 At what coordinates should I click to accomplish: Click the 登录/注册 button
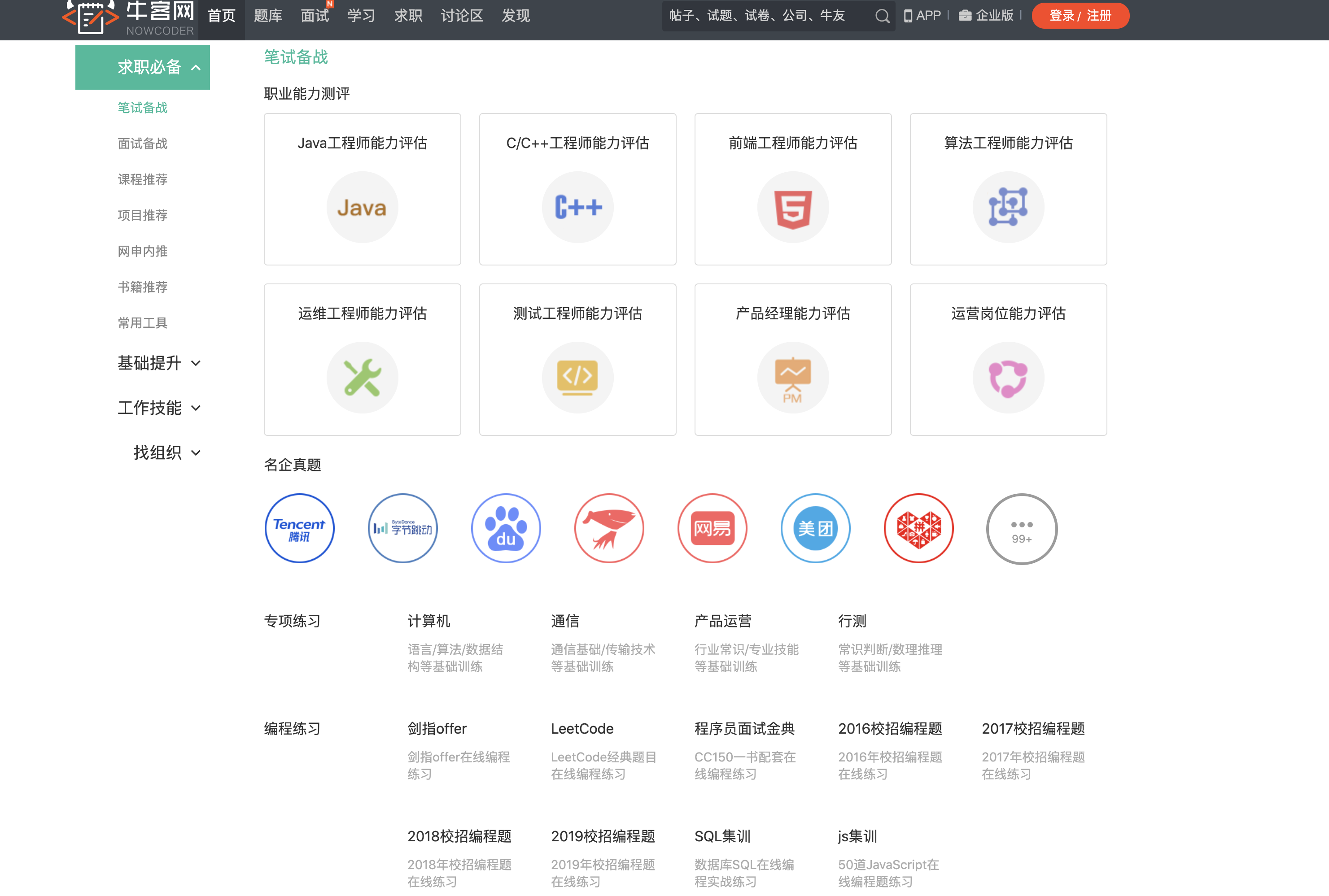[1080, 16]
